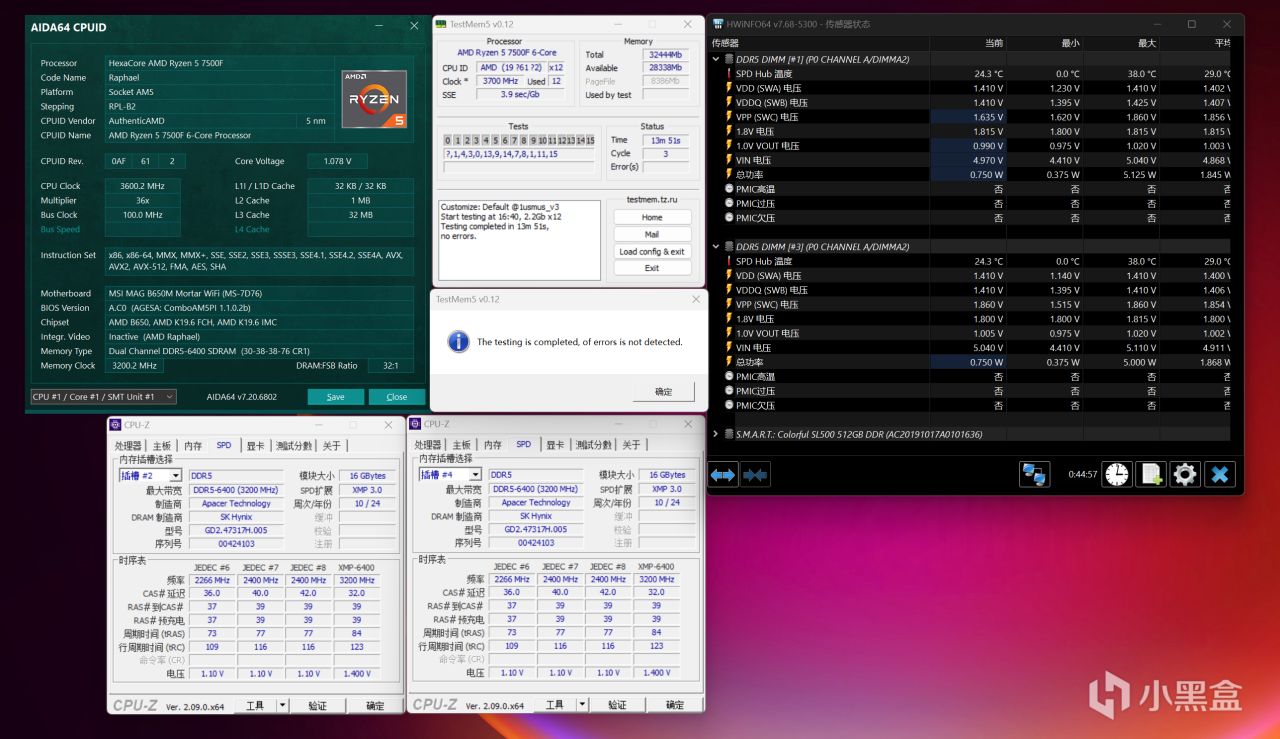Click the HWiNFO expand columns arrows icon
This screenshot has height=739, width=1280.
coord(724,474)
